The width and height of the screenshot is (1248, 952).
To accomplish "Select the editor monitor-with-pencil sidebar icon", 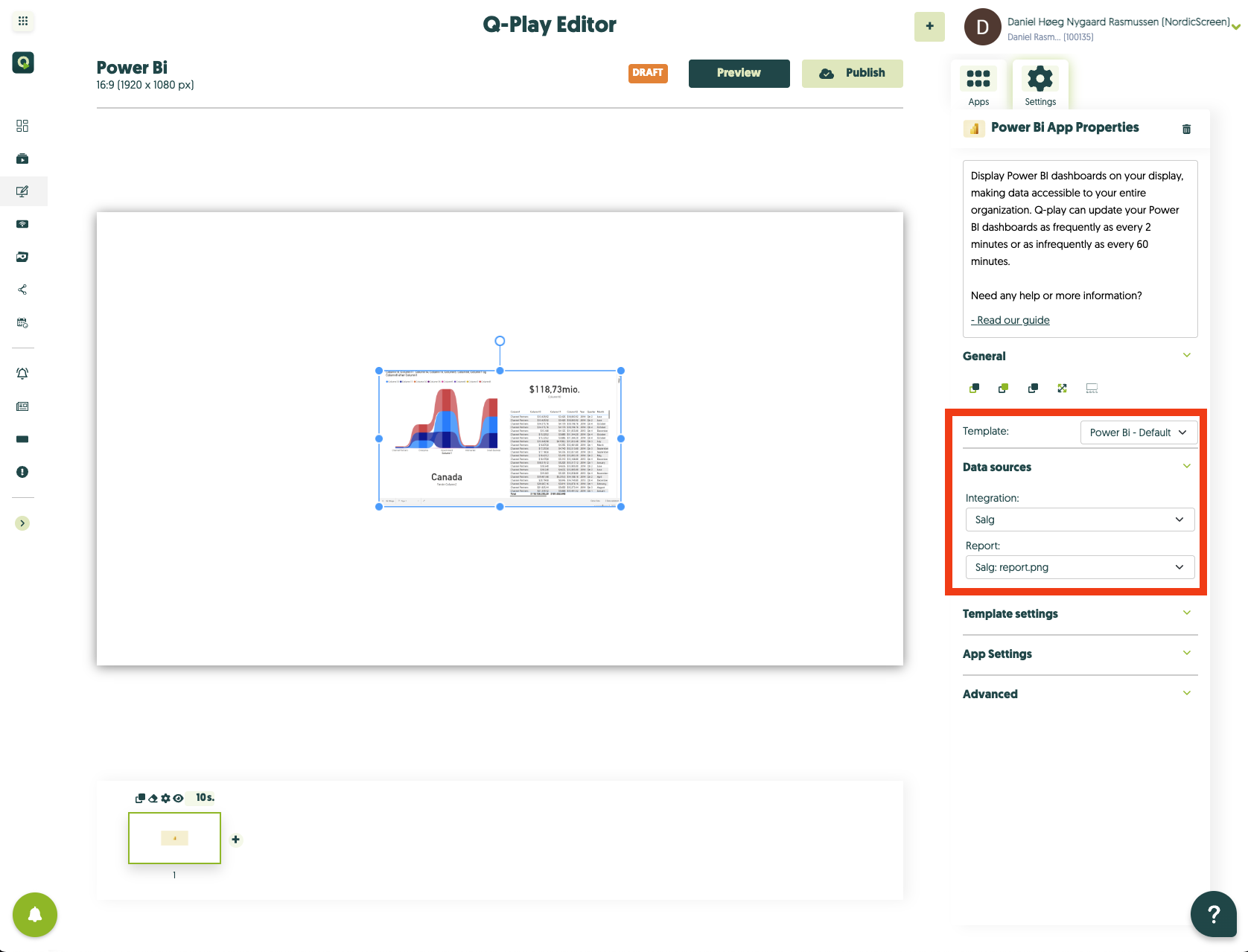I will [22, 191].
